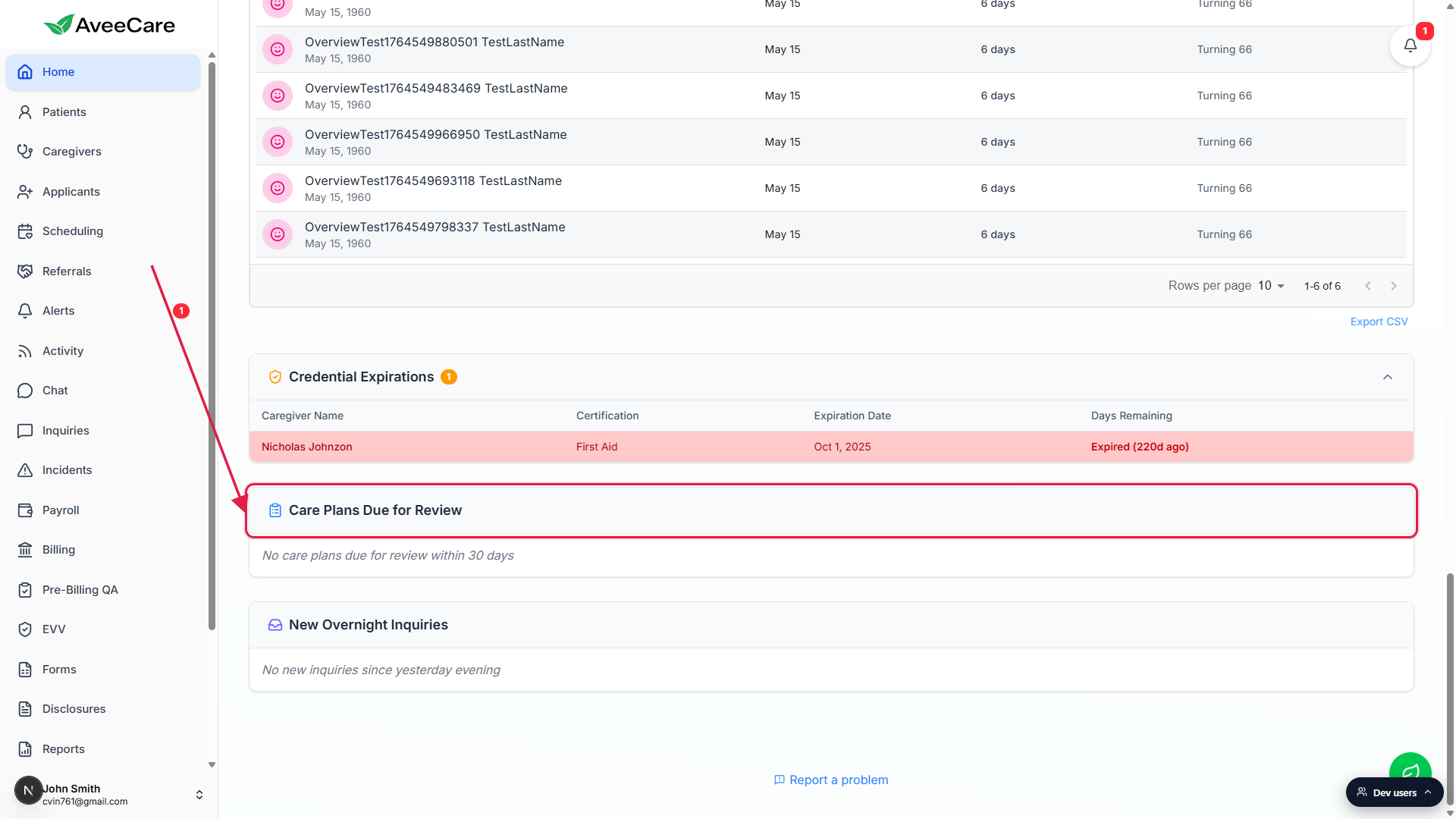
Task: Click the 'First Aid' certification cell
Action: point(597,447)
